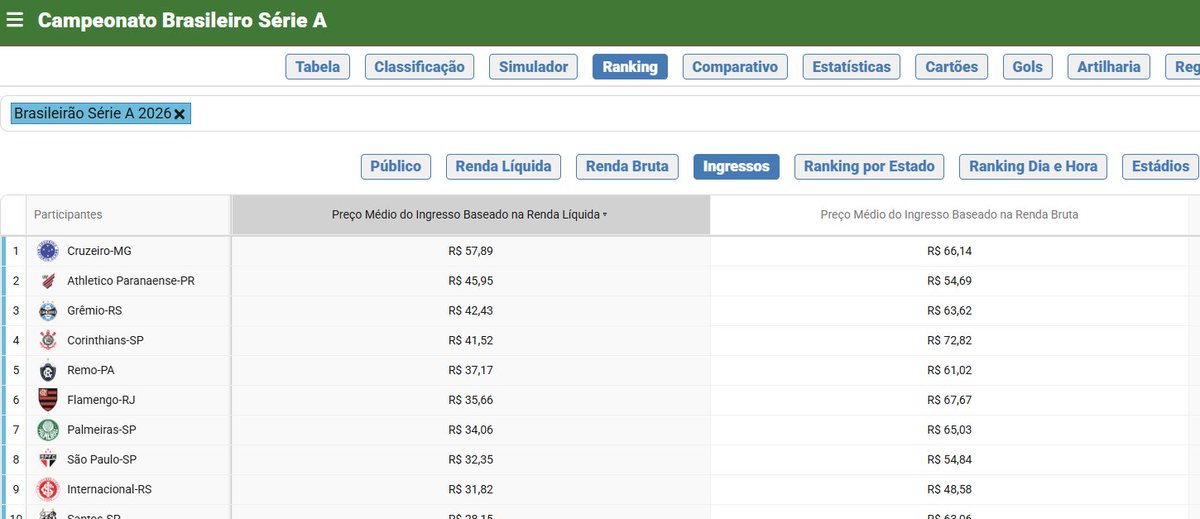Click the R$ 35,66 value
The height and width of the screenshot is (519, 1200).
471,400
